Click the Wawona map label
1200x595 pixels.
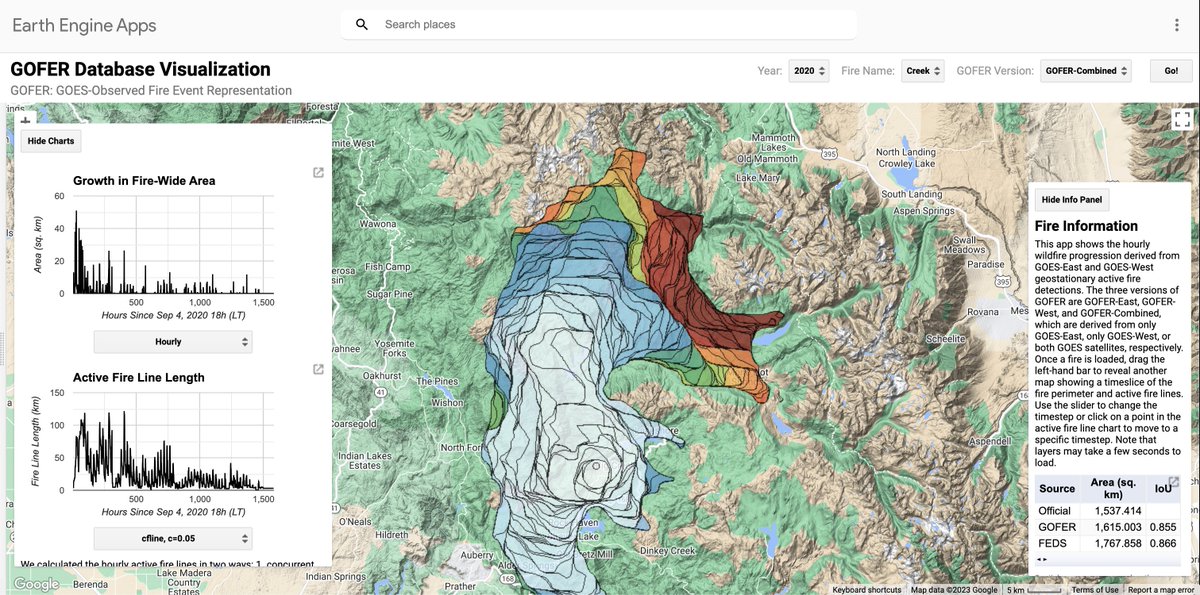click(378, 224)
